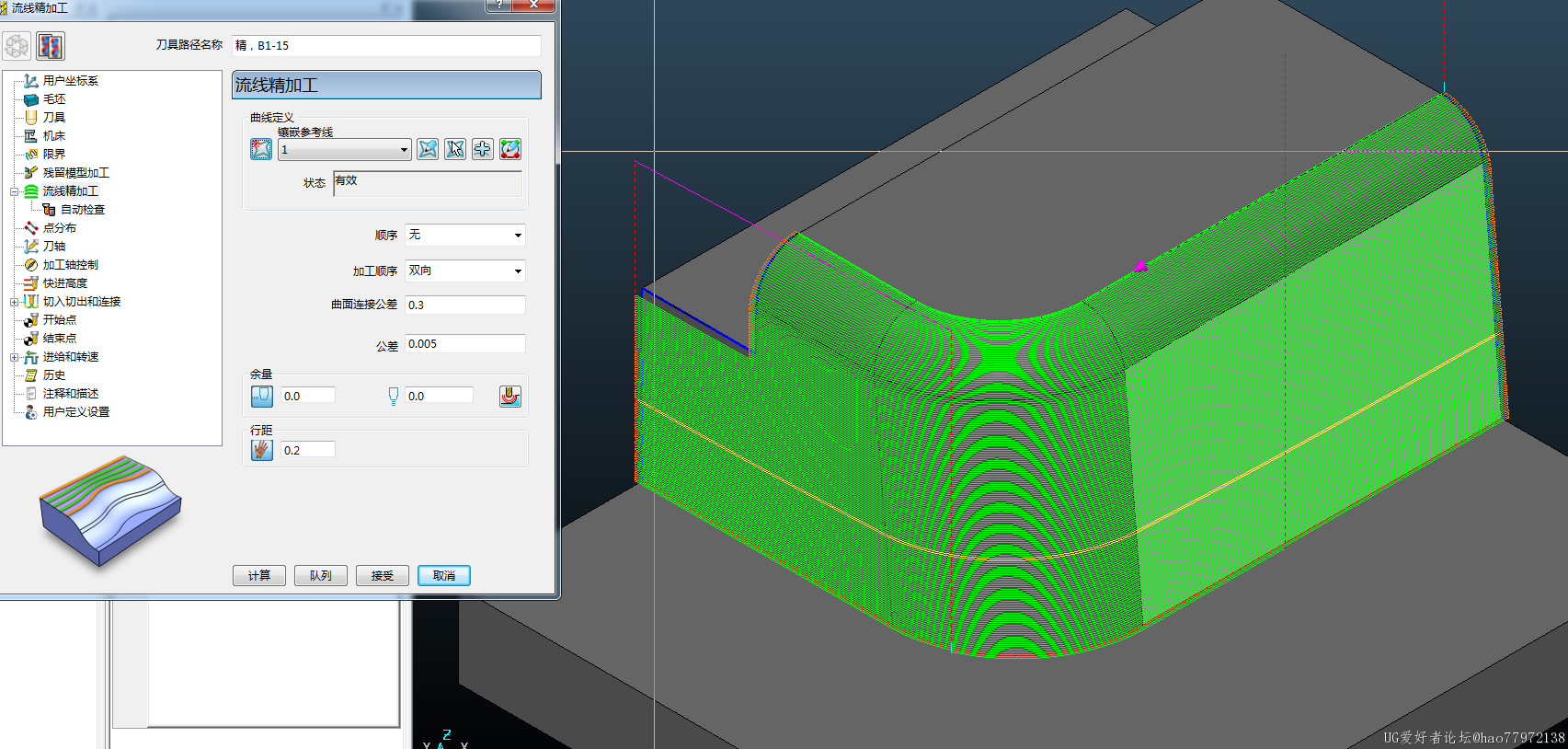Open the 限界 limits page
This screenshot has width=1568, height=749.
(53, 155)
